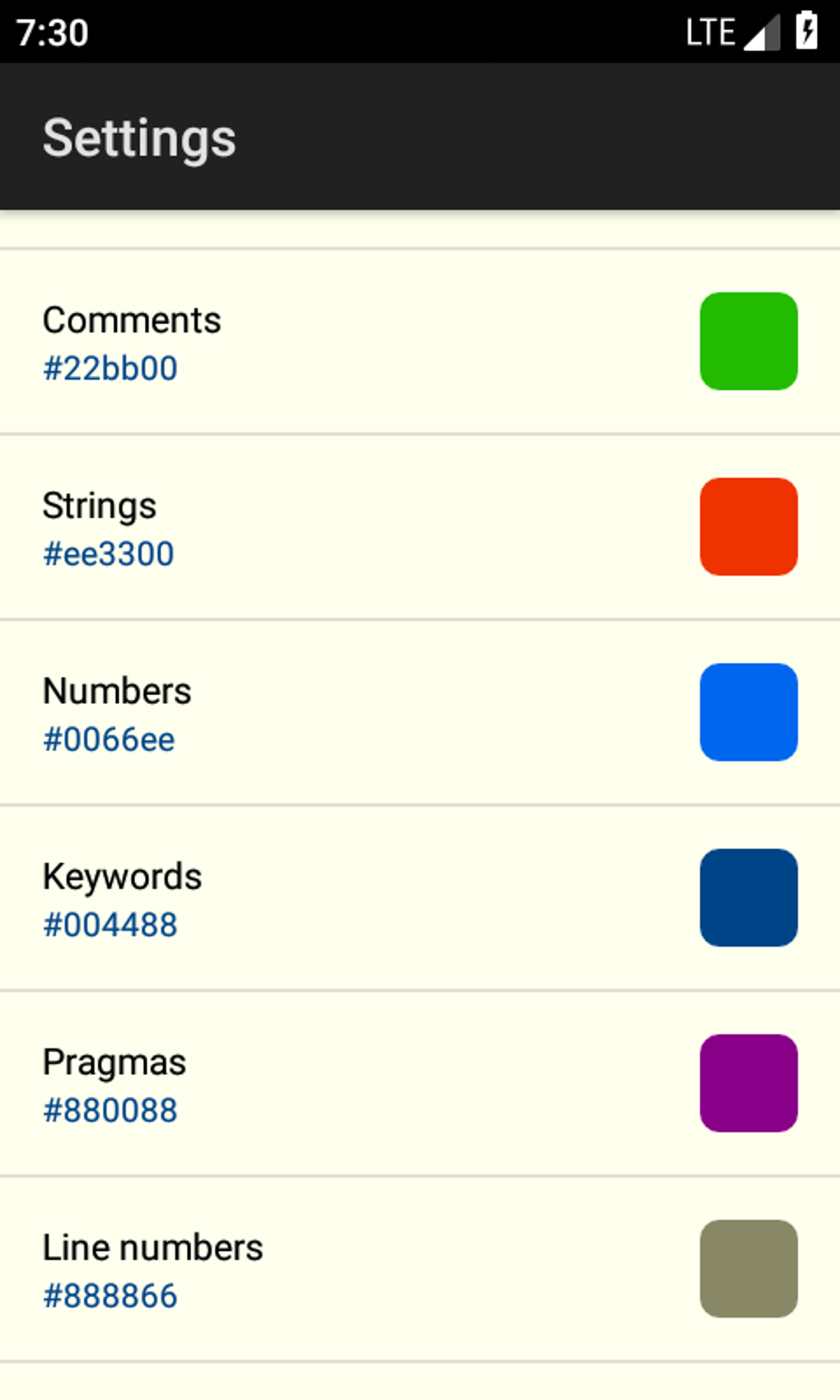Click the #888866 hex value

point(110,1296)
